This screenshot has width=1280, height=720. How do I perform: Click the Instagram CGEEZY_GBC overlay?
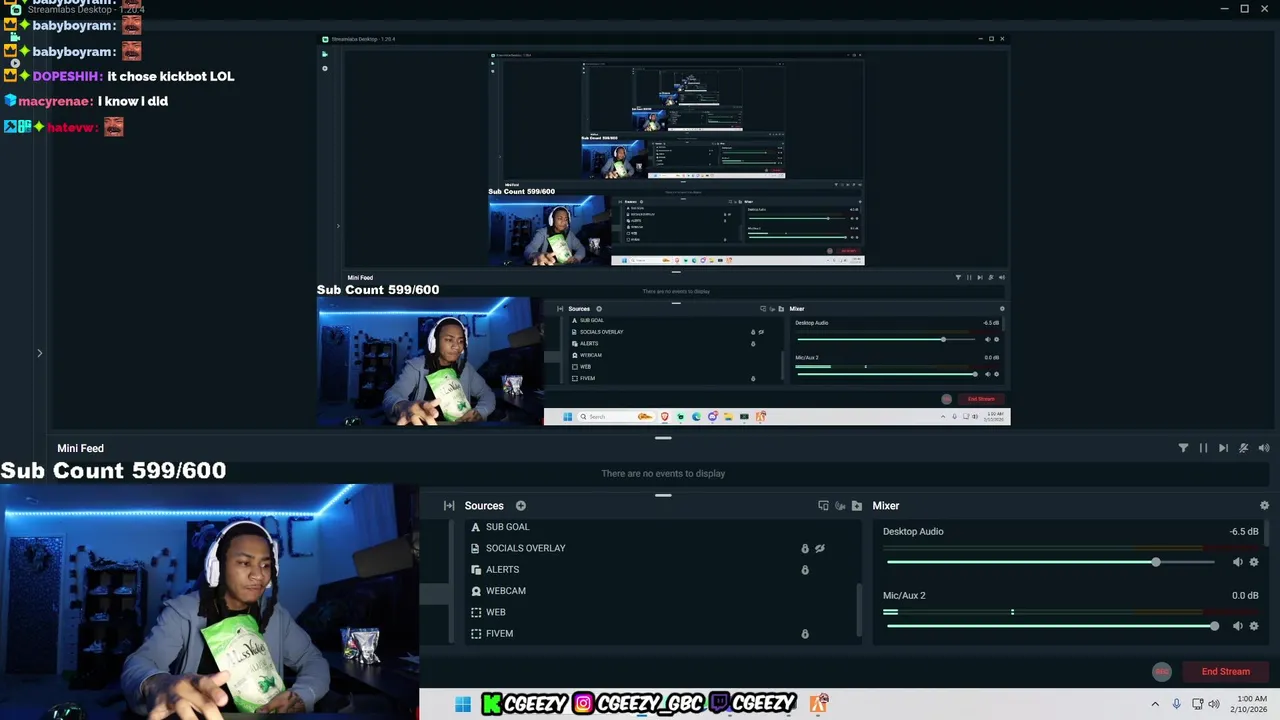(x=640, y=704)
